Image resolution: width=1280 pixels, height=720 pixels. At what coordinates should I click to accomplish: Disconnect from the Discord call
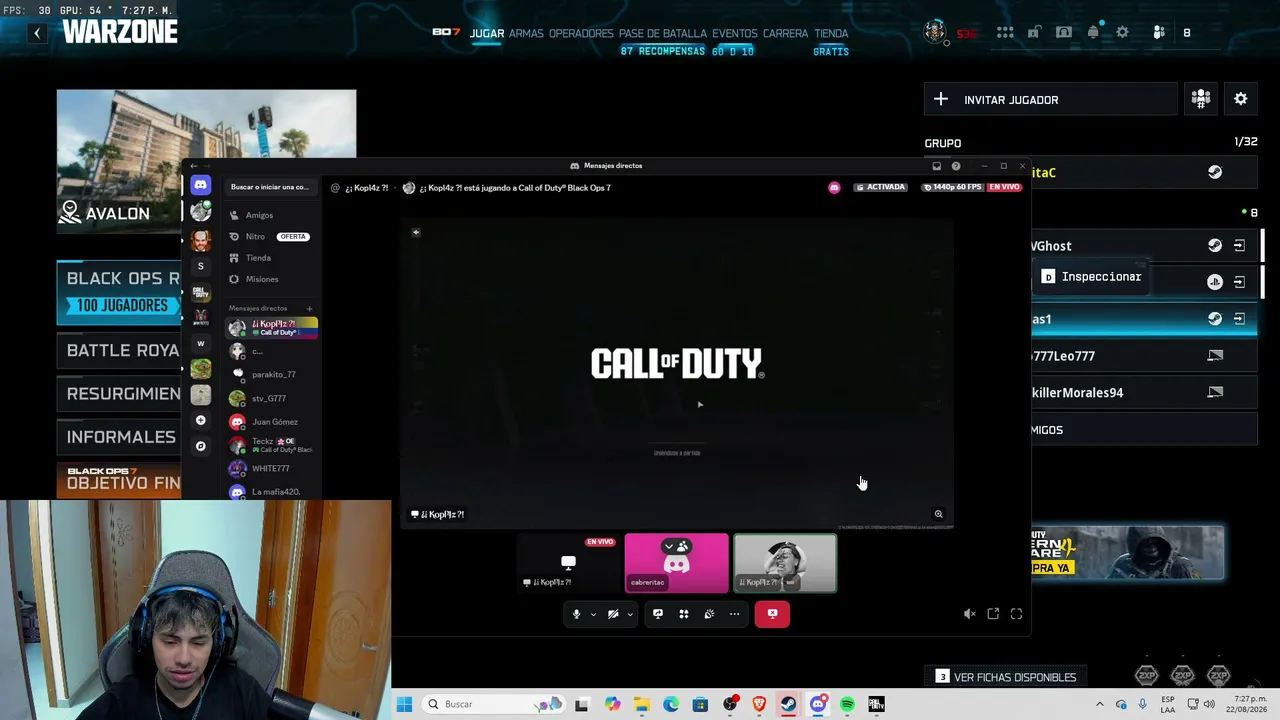click(772, 614)
